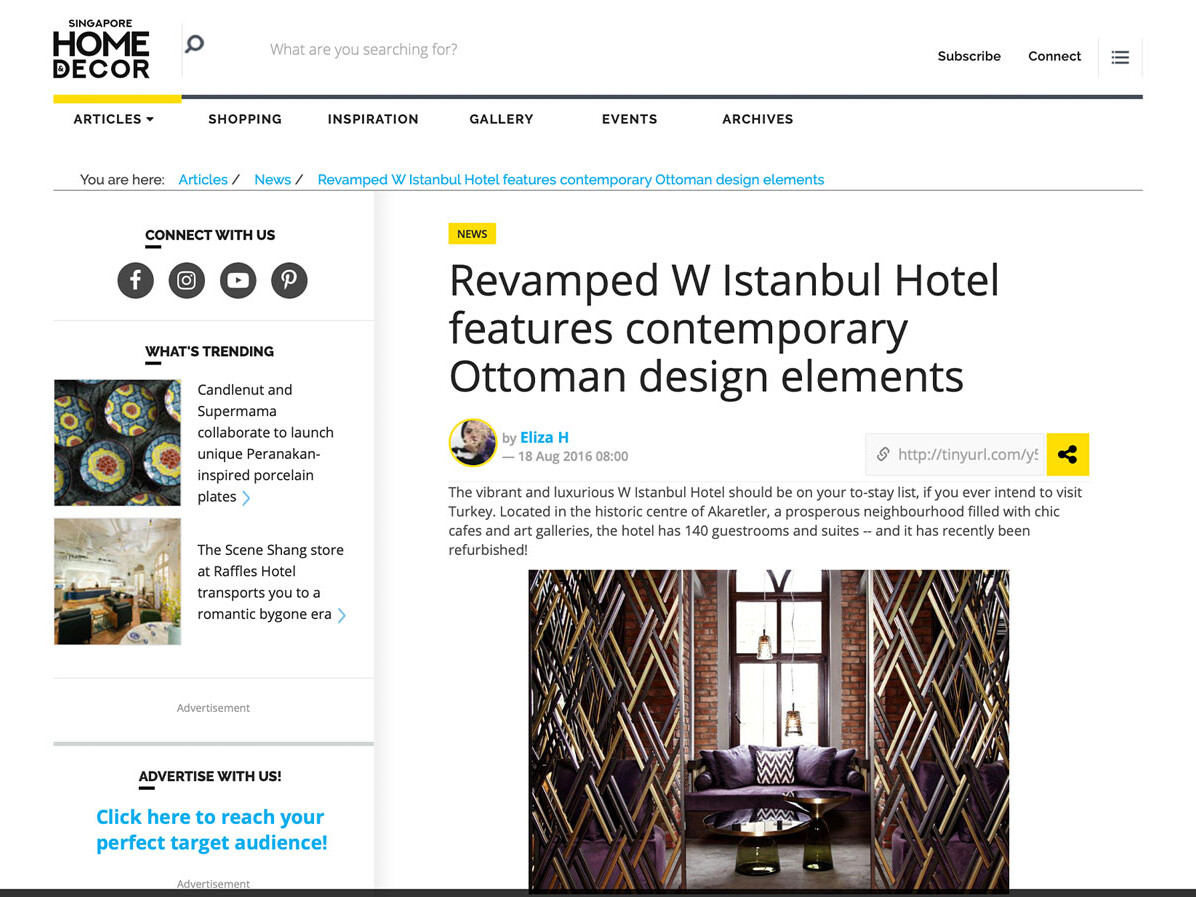Click the Subscribe link

tap(969, 56)
